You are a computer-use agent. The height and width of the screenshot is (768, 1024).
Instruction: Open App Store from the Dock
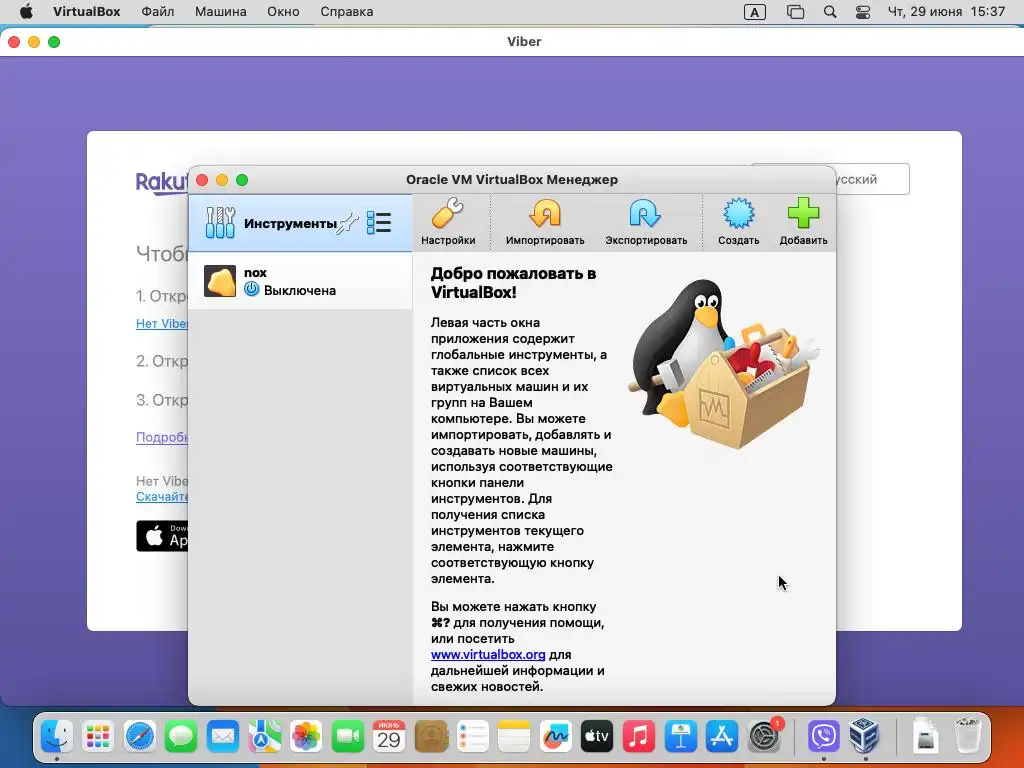(722, 737)
